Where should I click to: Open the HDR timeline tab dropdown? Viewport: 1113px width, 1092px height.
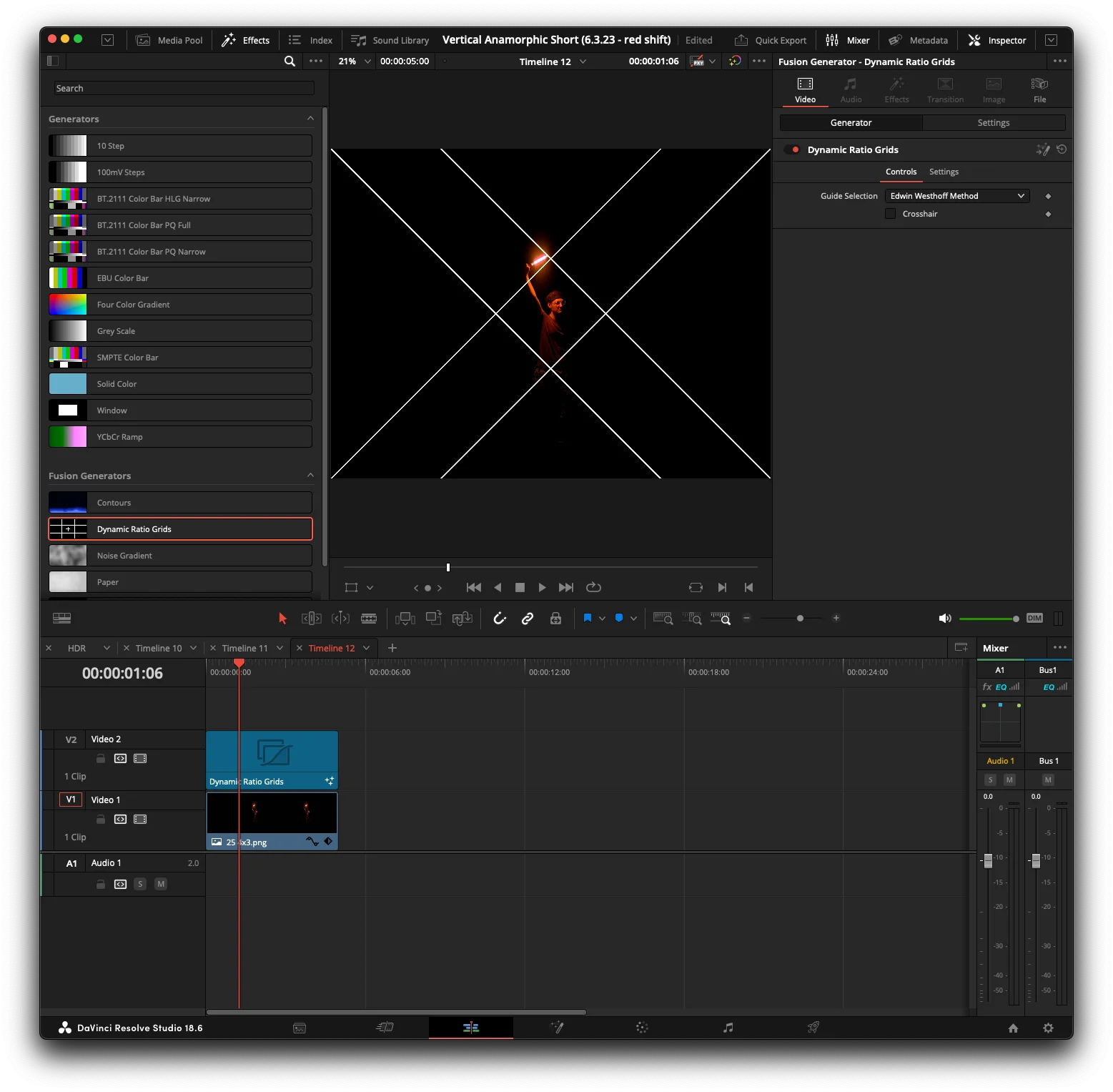click(107, 648)
